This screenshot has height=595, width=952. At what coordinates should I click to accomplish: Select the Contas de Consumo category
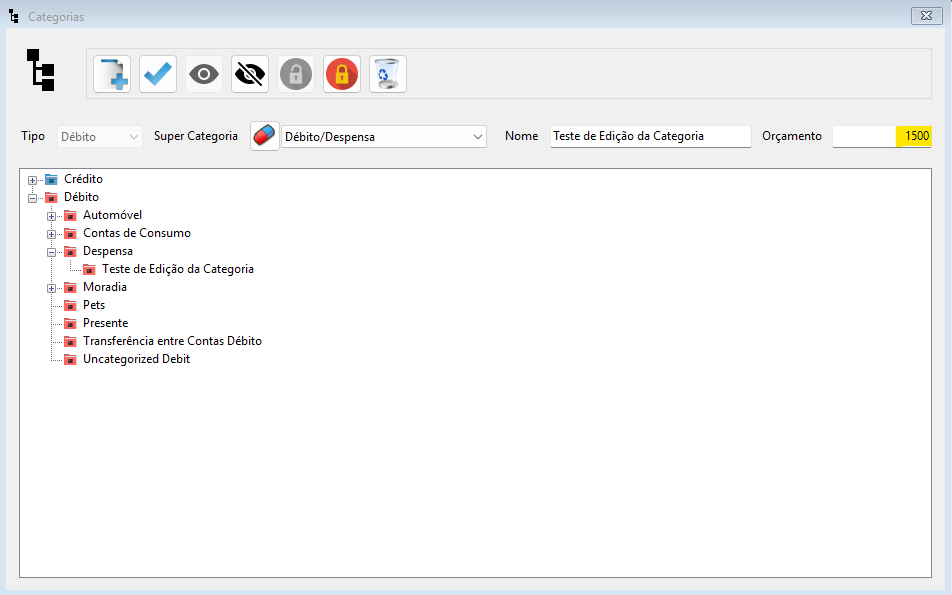tap(136, 233)
